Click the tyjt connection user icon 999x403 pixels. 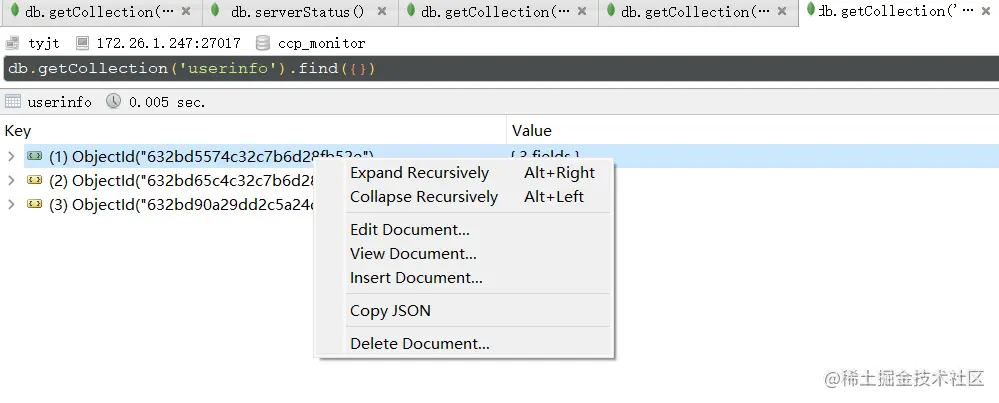[x=13, y=44]
